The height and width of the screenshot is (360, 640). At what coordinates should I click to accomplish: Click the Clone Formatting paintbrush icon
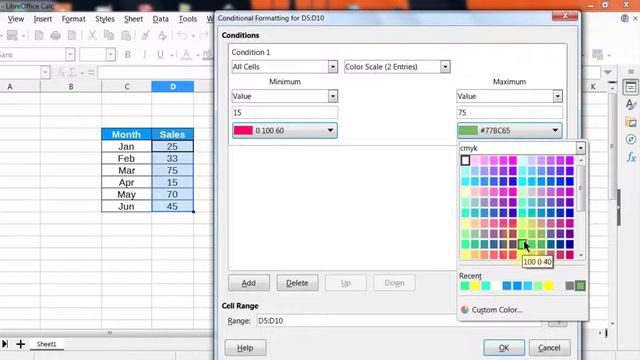tap(145, 36)
